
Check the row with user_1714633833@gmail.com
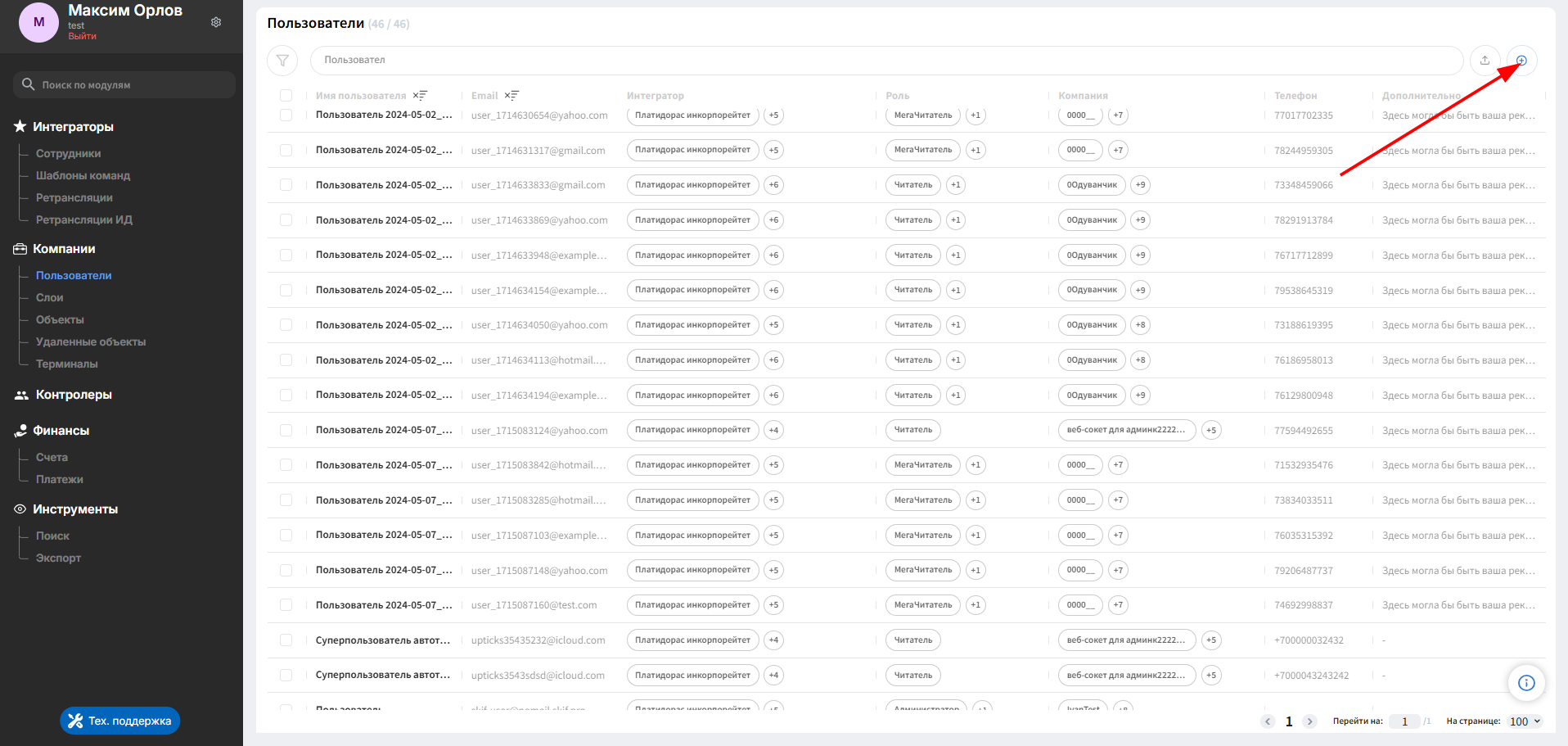click(x=286, y=185)
